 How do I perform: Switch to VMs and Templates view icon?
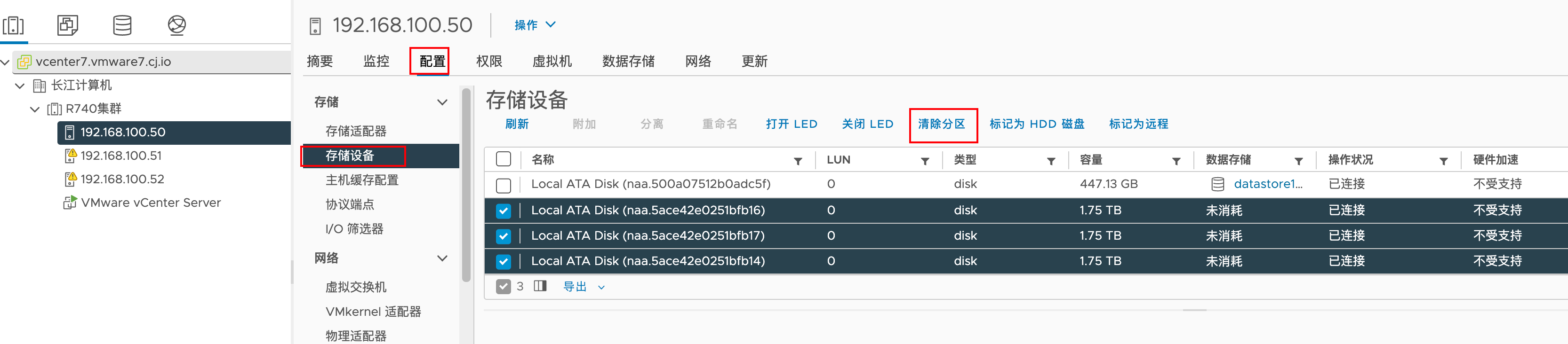[68, 25]
